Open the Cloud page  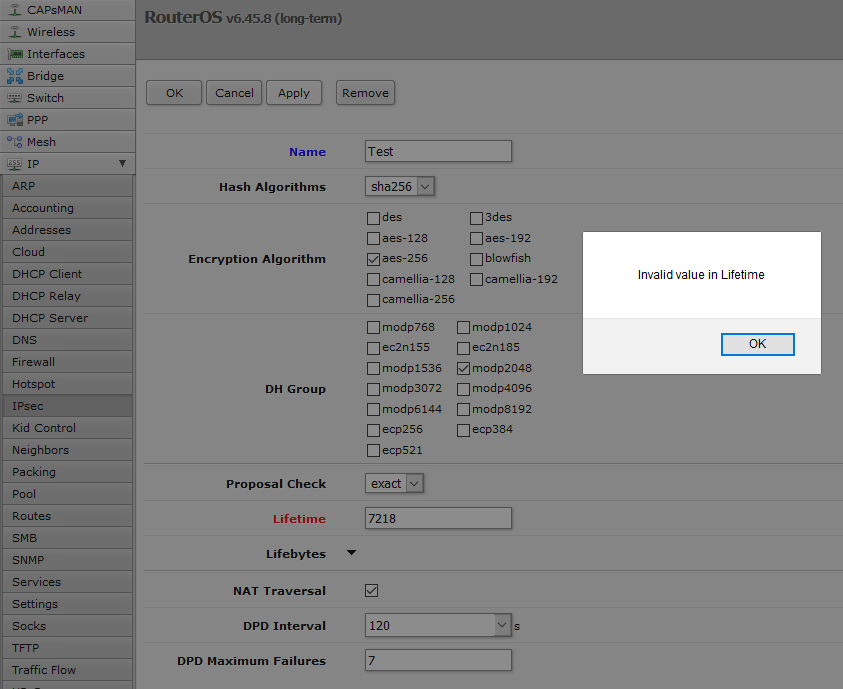(x=67, y=252)
